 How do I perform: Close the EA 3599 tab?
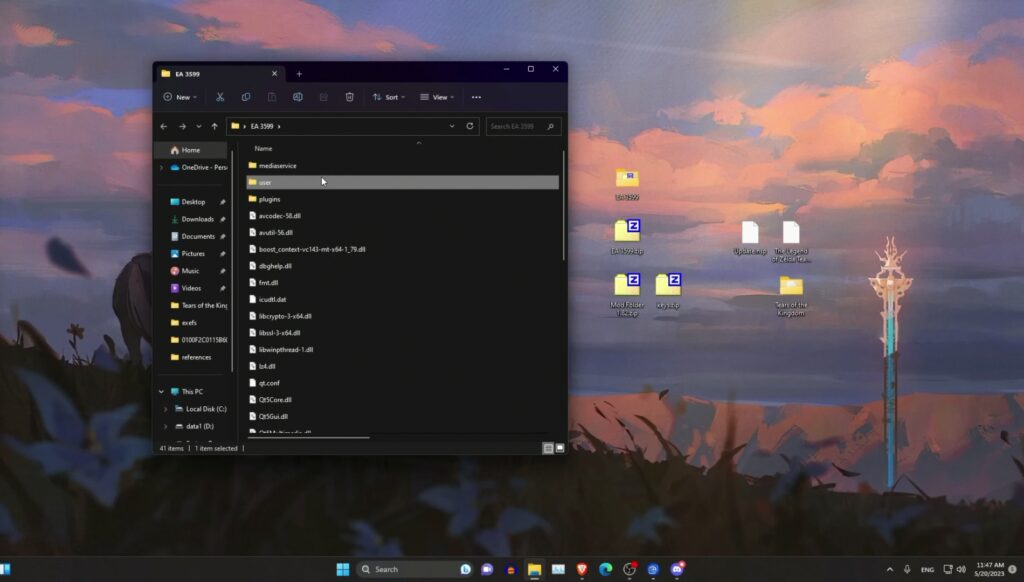coord(274,74)
